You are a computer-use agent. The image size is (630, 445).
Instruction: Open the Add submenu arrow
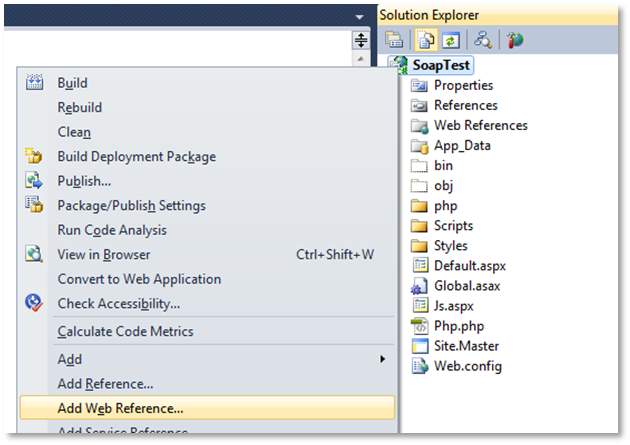coord(382,359)
